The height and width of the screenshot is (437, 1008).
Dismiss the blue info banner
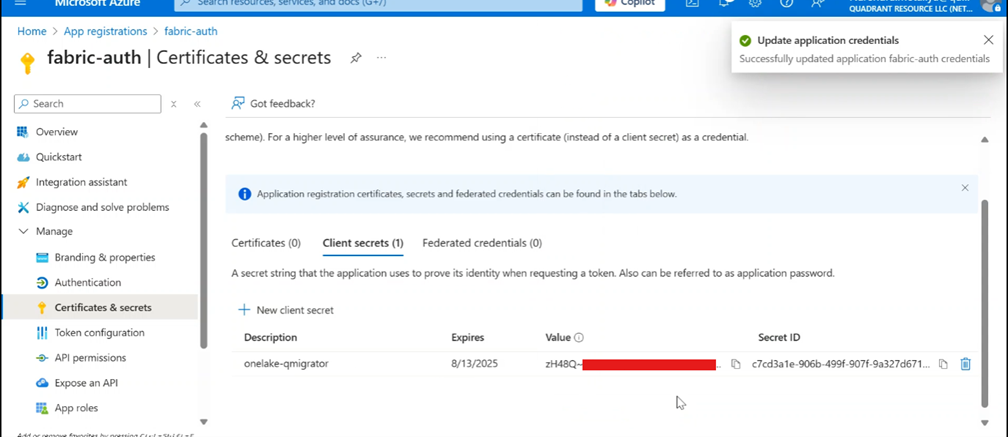[x=965, y=188]
